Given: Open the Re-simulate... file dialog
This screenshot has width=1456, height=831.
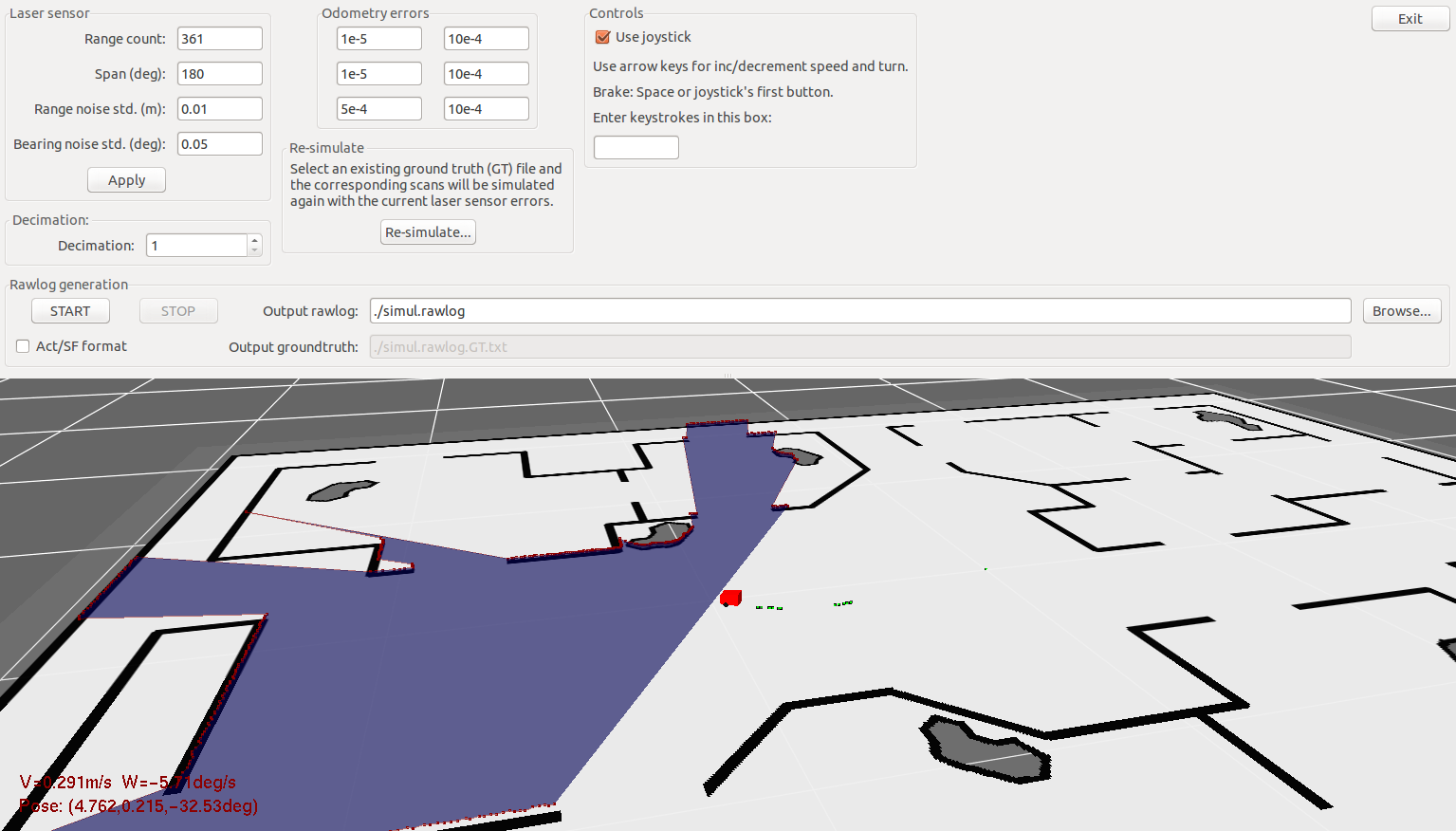Looking at the screenshot, I should coord(428,232).
